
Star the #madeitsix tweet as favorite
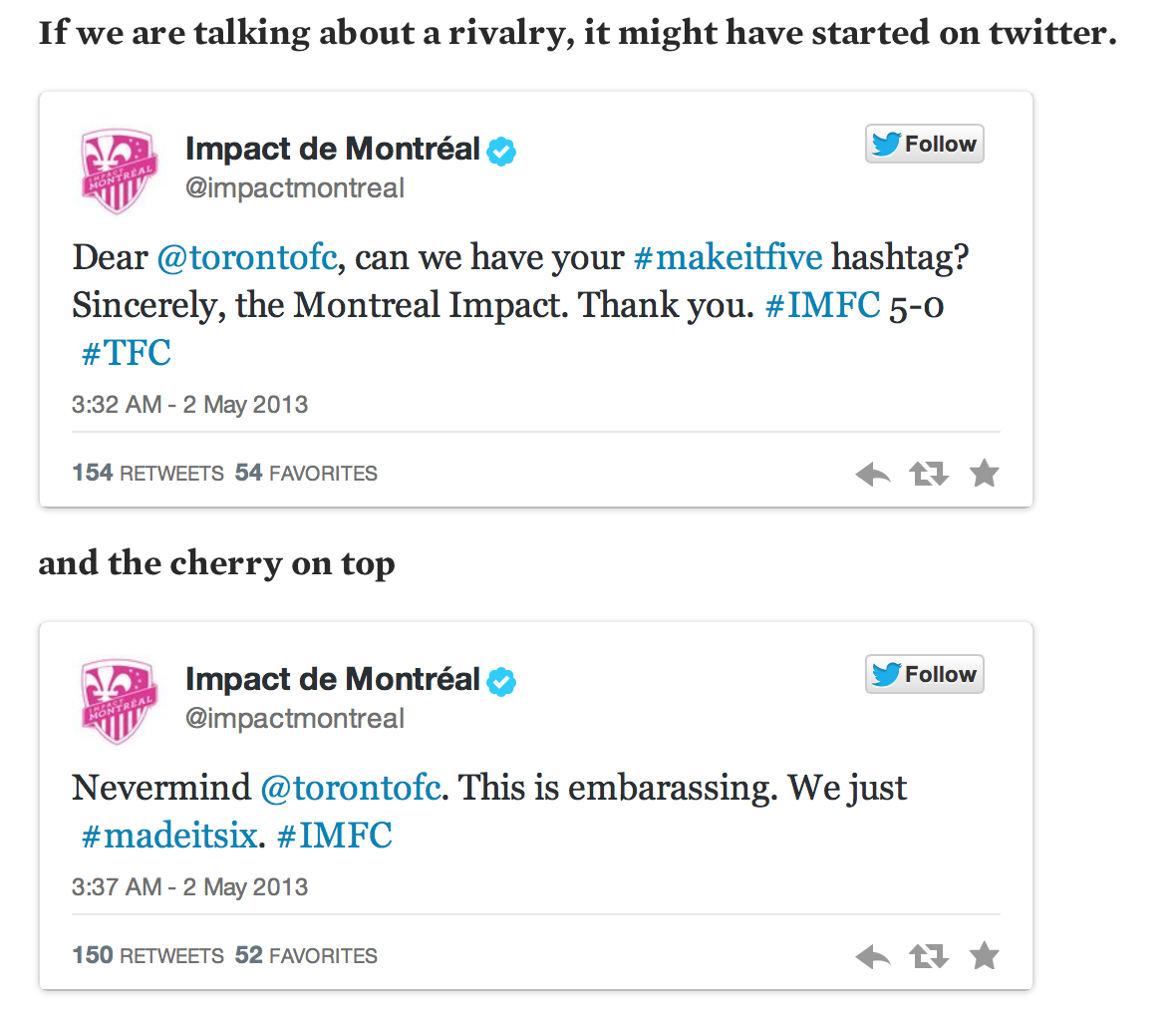984,956
